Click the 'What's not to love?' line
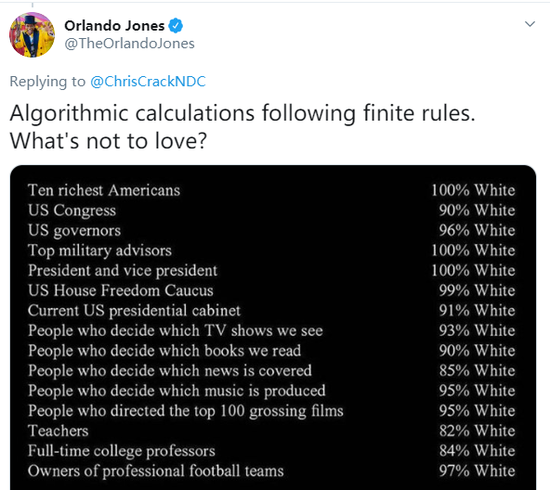The width and height of the screenshot is (550, 490). pyautogui.click(x=108, y=141)
